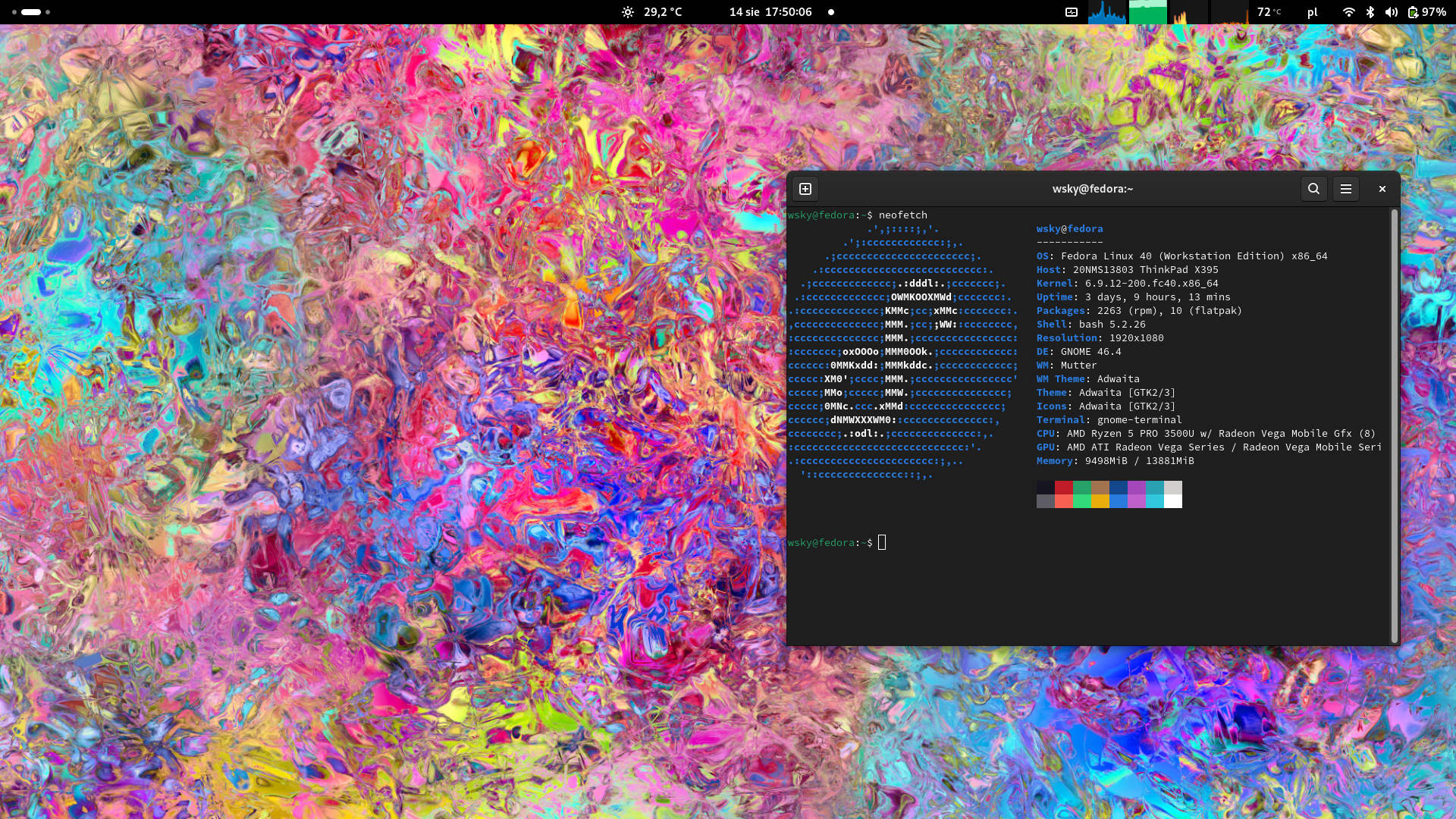Click the Bluetooth icon in top bar
The image size is (1456, 819).
pyautogui.click(x=1370, y=12)
